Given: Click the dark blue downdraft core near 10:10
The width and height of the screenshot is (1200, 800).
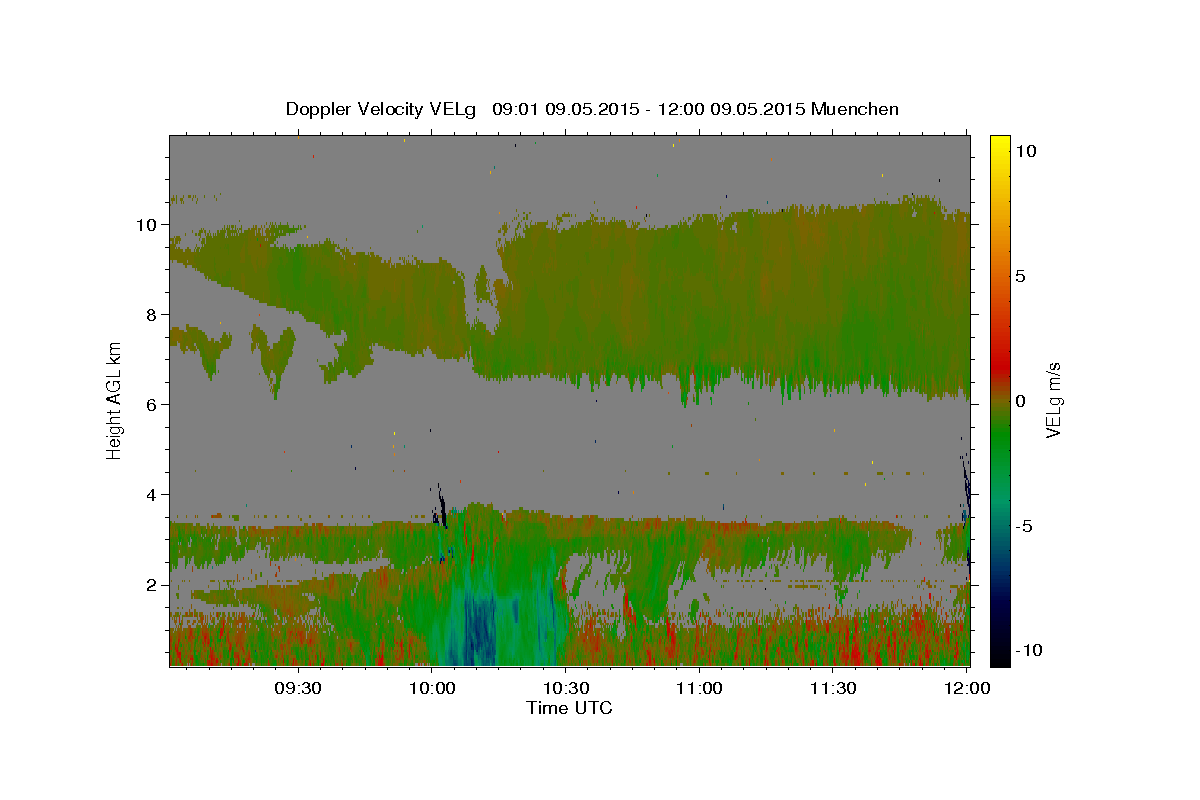Looking at the screenshot, I should [480, 630].
